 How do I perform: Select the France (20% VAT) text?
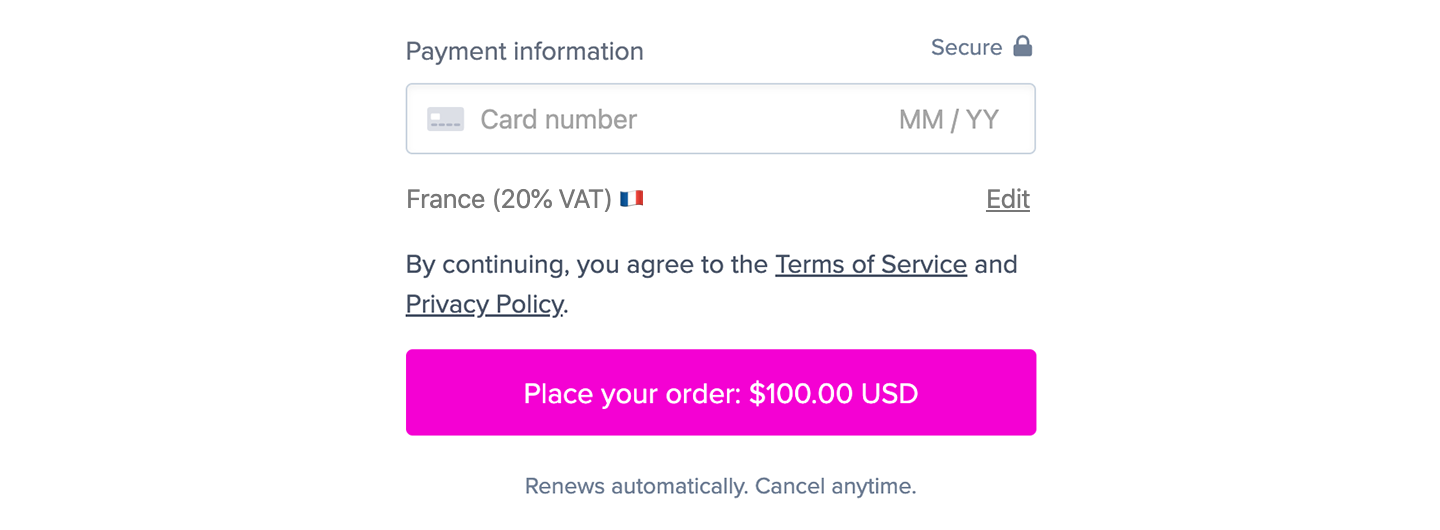click(509, 199)
